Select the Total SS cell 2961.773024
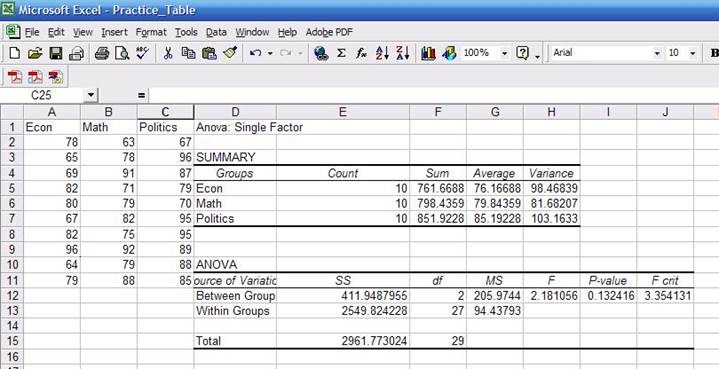This screenshot has width=719, height=369. [343, 341]
